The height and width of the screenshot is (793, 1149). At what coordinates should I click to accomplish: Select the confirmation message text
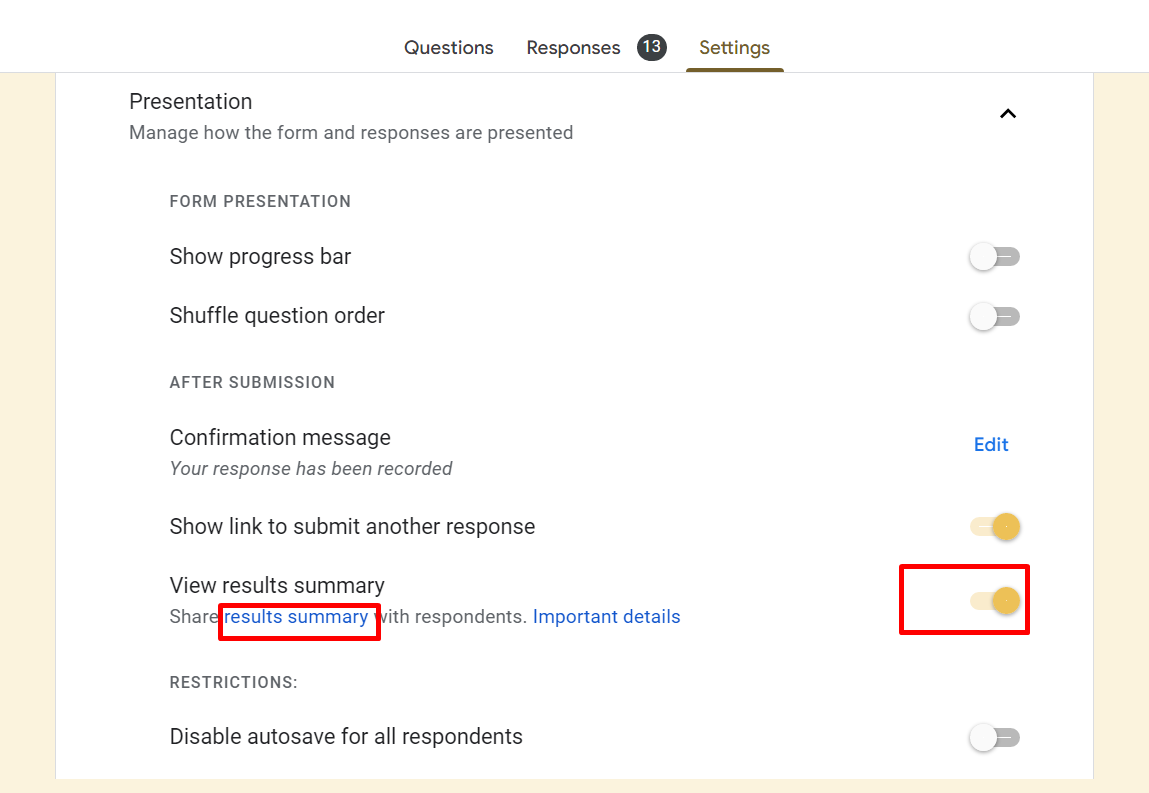click(310, 468)
